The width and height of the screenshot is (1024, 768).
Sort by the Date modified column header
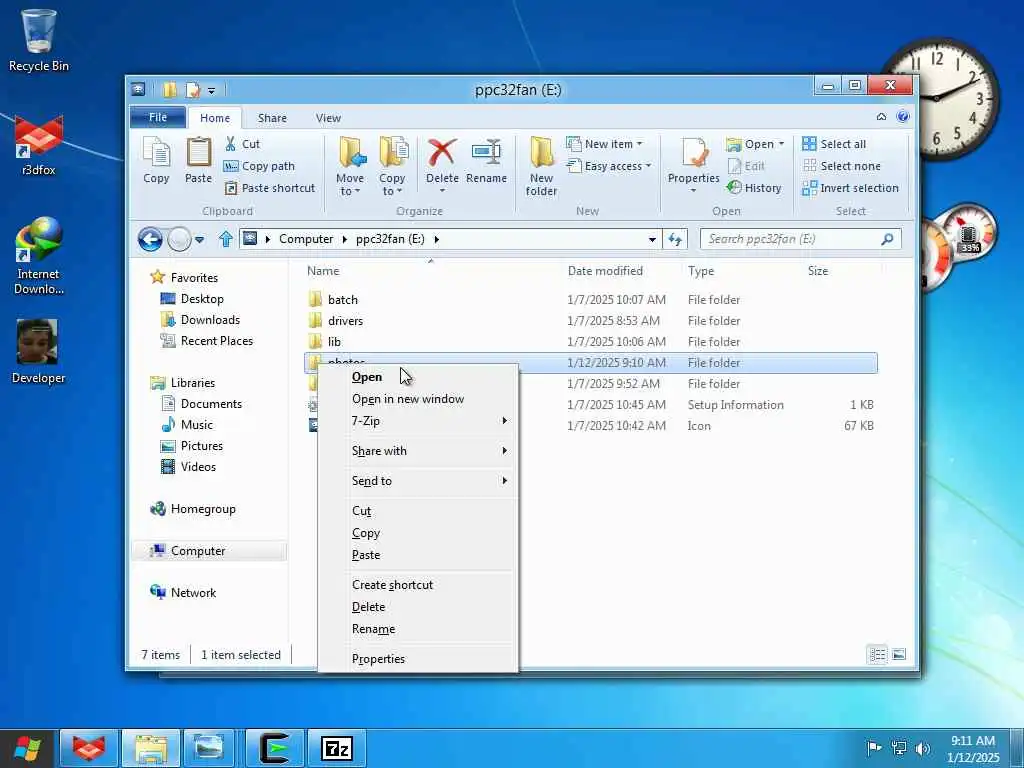pos(605,270)
